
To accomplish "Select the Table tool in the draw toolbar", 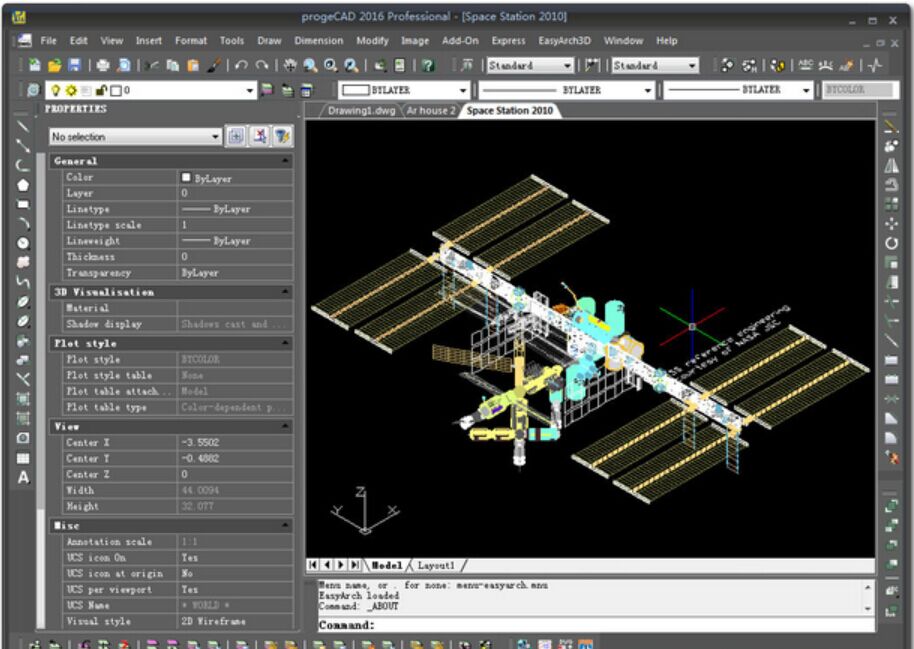I will pos(23,458).
